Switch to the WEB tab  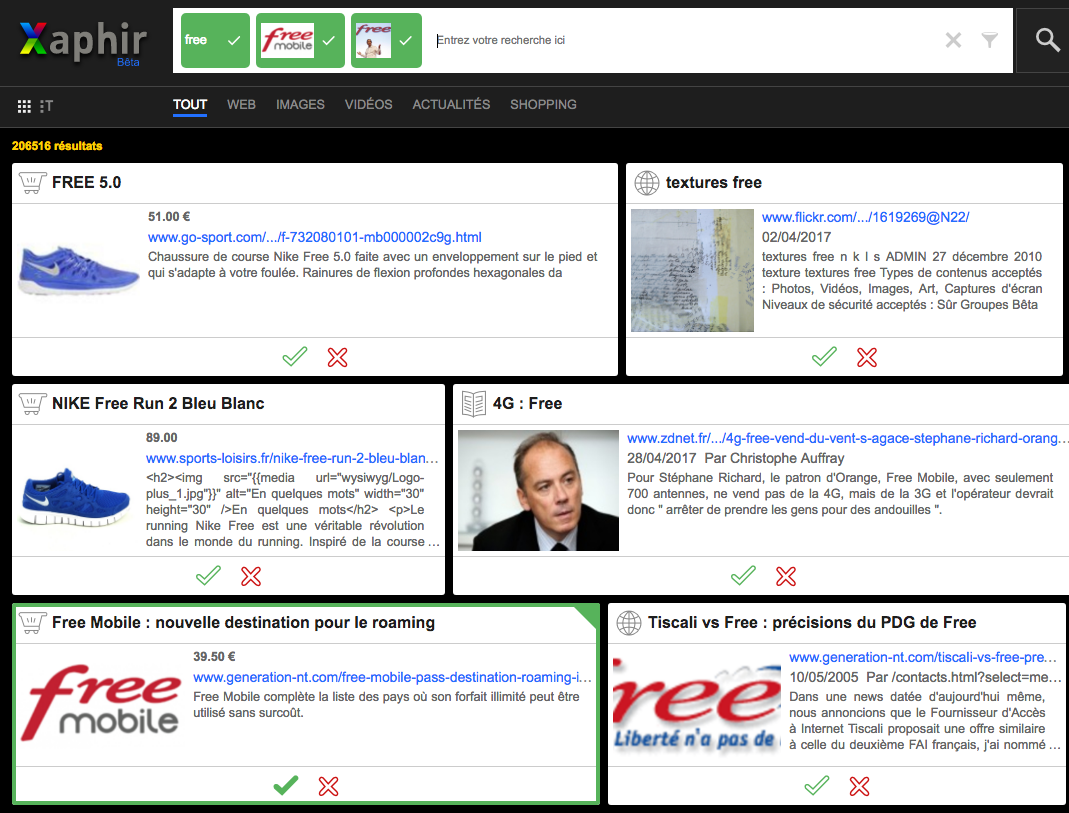(241, 104)
